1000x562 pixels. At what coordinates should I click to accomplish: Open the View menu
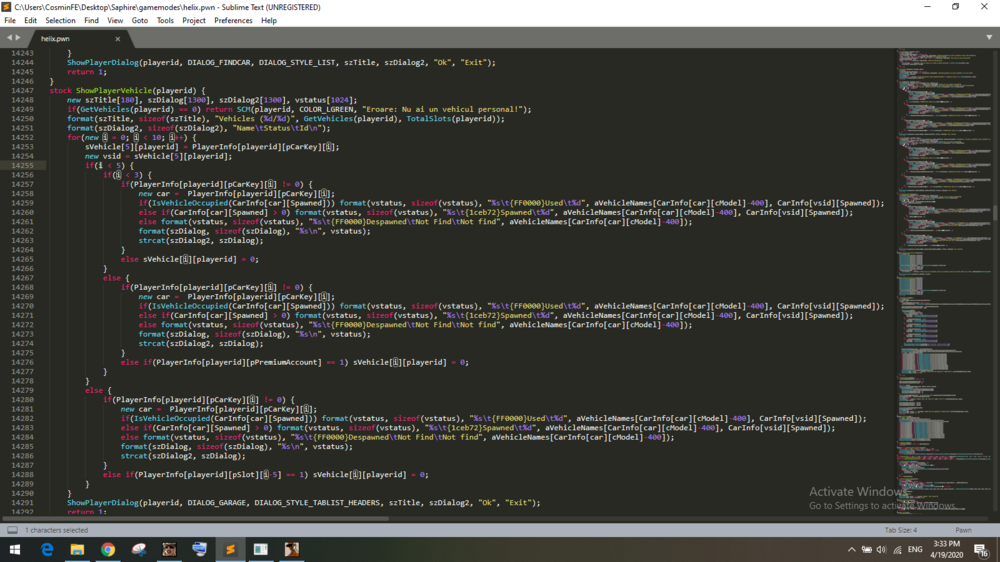coord(115,20)
